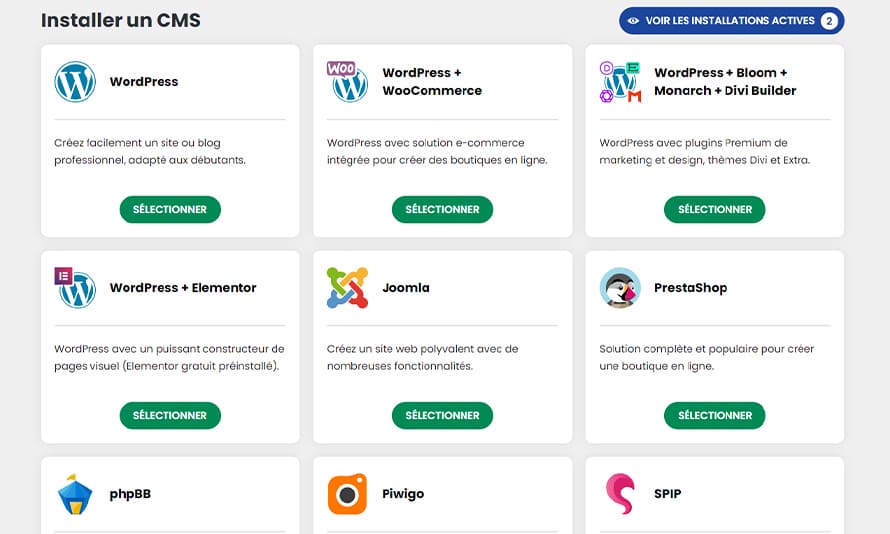890x534 pixels.
Task: Click the phpBB logo icon
Action: point(75,494)
